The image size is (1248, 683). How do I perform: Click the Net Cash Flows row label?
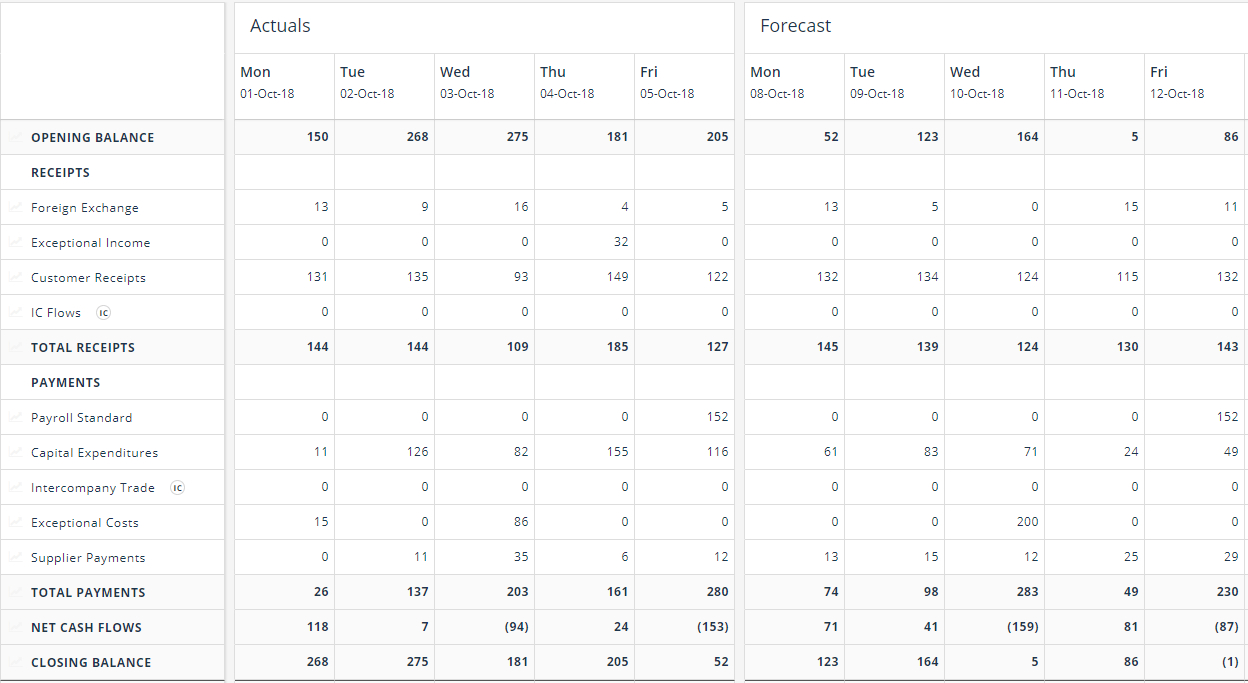click(86, 628)
